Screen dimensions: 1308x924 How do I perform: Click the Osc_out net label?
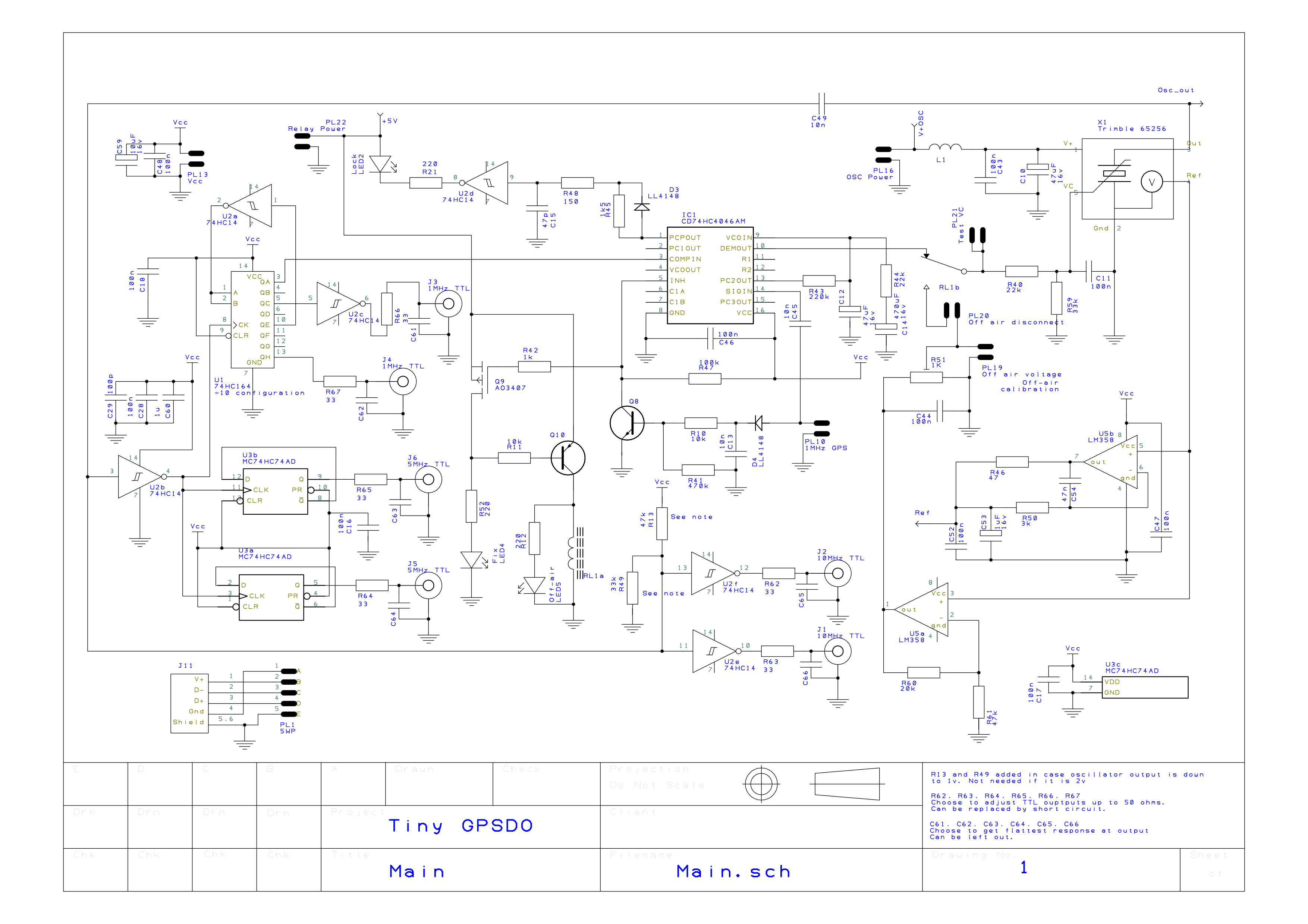[1175, 90]
